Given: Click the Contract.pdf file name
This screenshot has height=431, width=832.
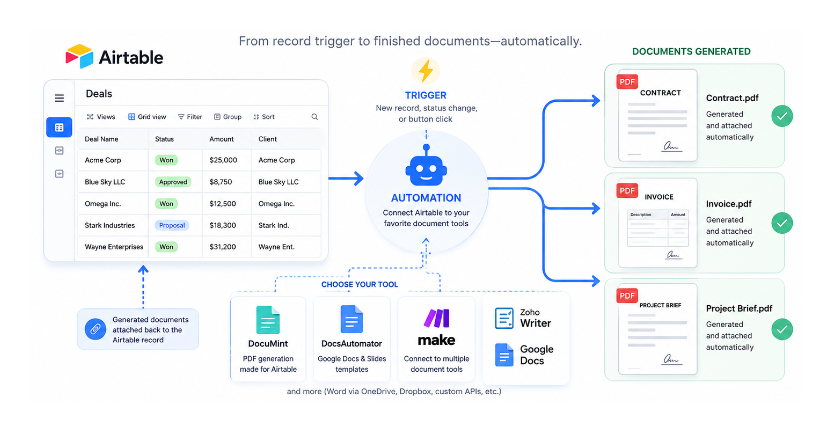Looking at the screenshot, I should 732,98.
